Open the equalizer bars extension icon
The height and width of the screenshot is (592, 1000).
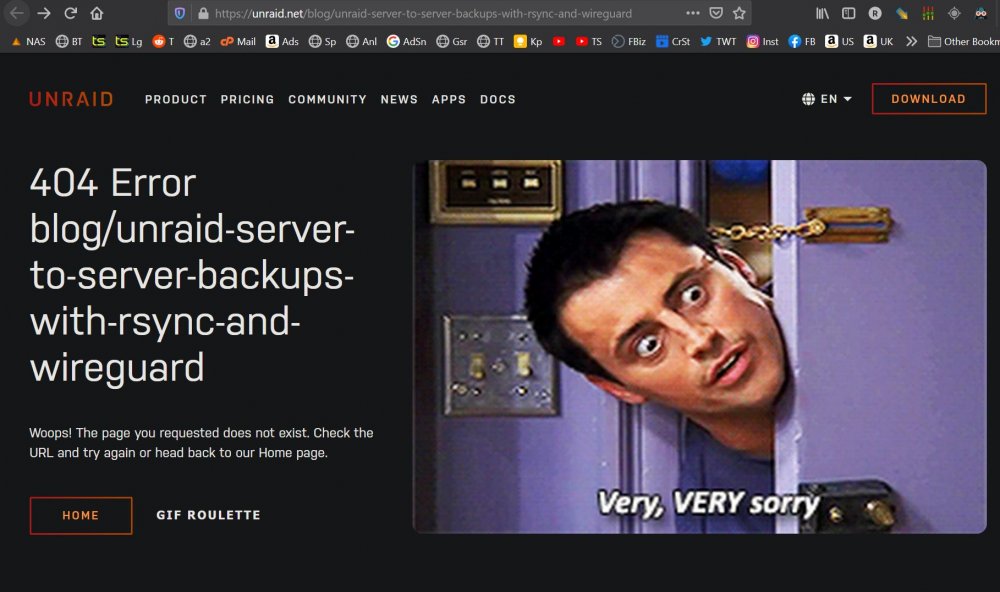pos(928,13)
